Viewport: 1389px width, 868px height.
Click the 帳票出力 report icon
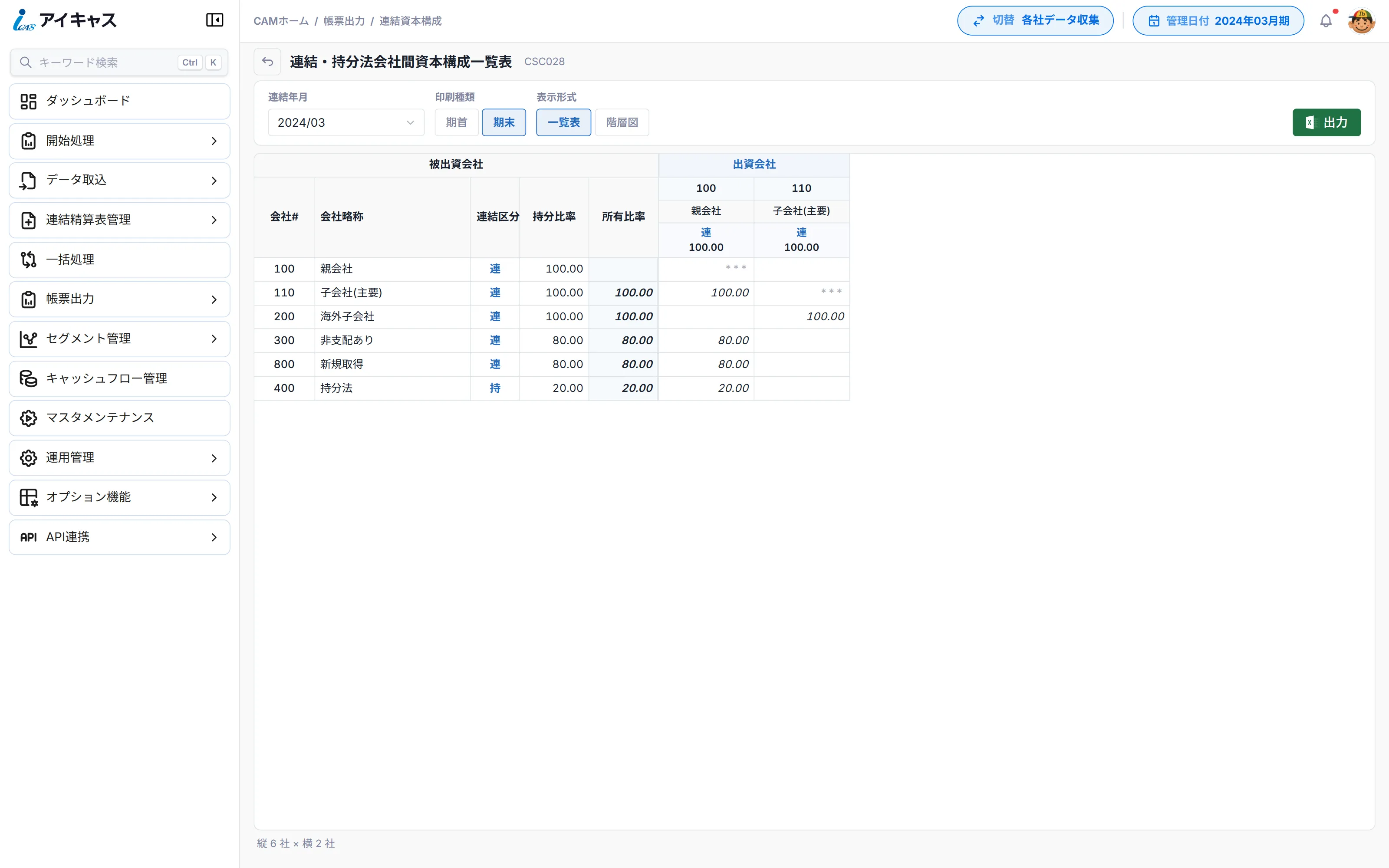coord(28,299)
